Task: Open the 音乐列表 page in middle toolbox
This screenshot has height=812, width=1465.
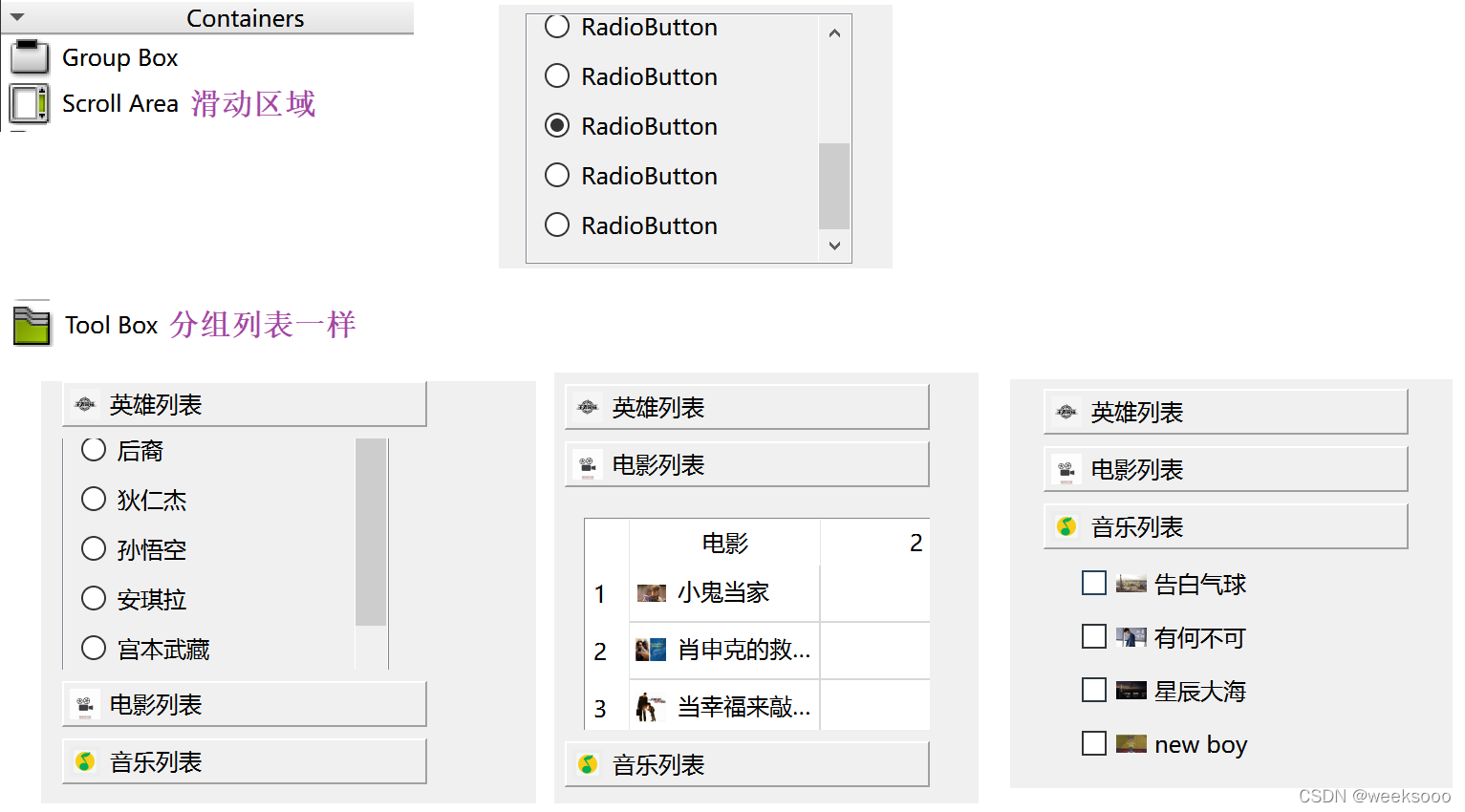Action: [745, 763]
